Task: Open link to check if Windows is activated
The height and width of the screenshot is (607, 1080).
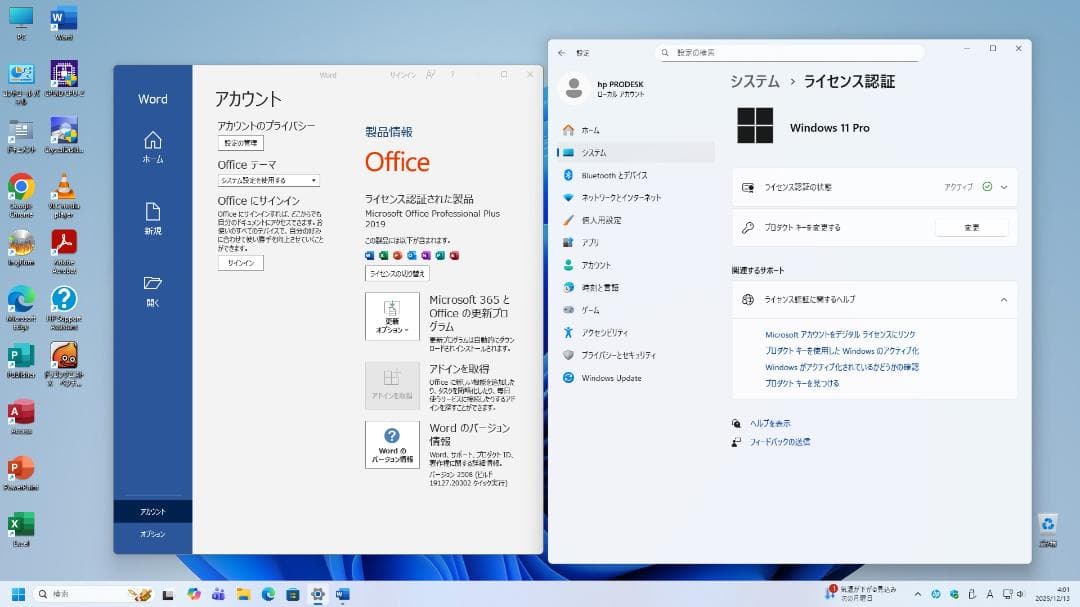Action: (842, 367)
